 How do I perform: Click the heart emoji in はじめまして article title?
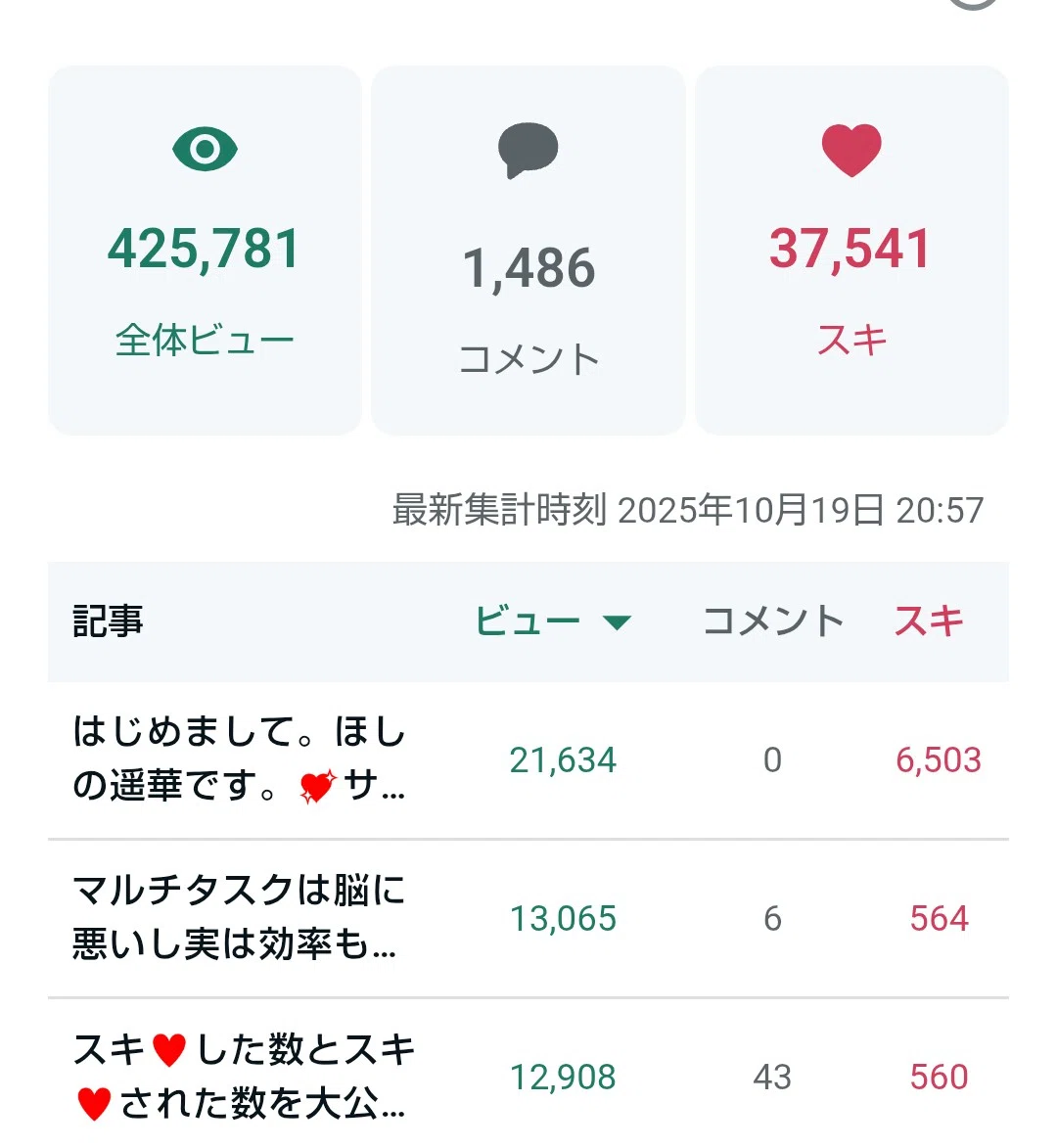318,787
